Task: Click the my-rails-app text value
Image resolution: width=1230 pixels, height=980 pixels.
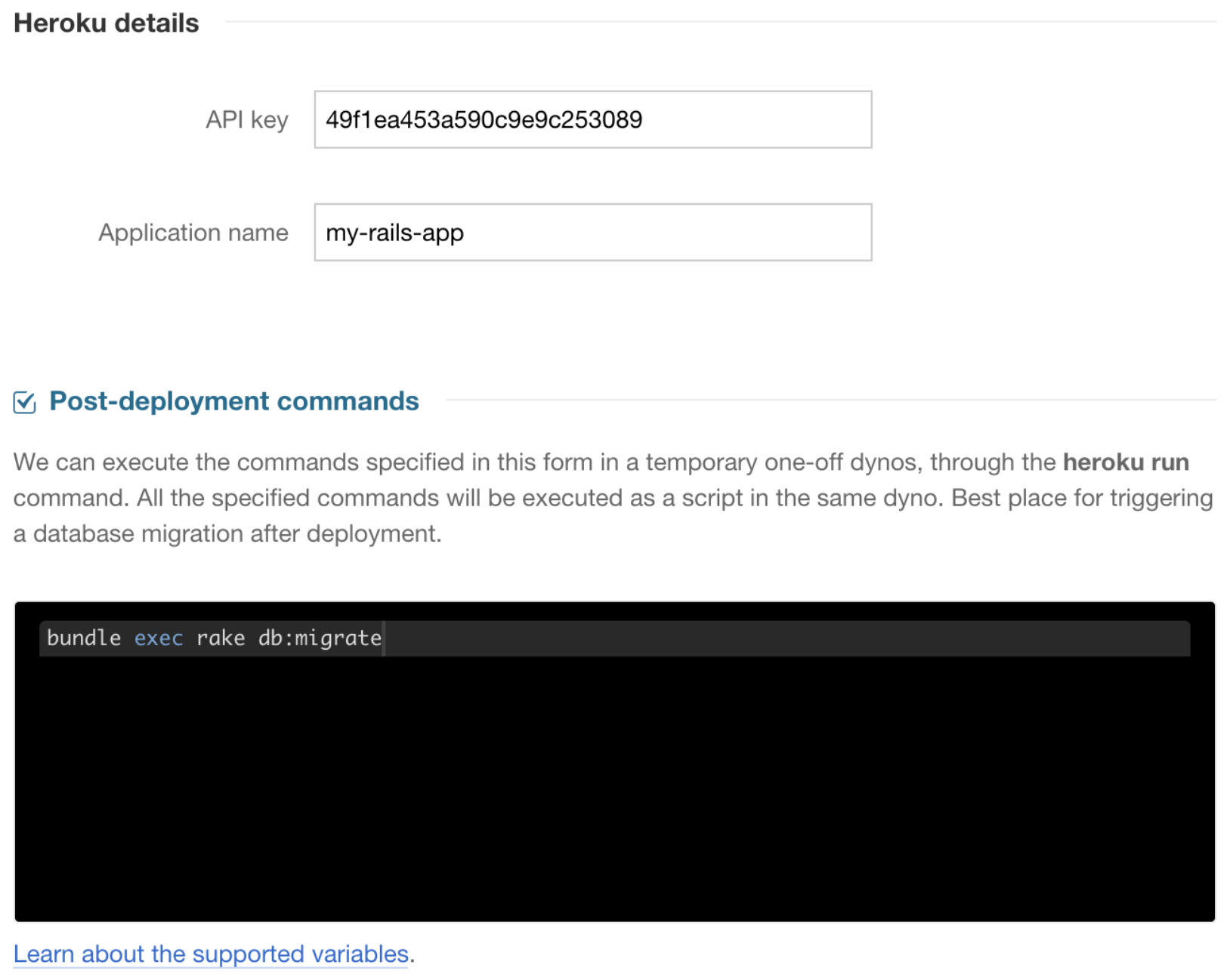Action: pyautogui.click(x=394, y=232)
